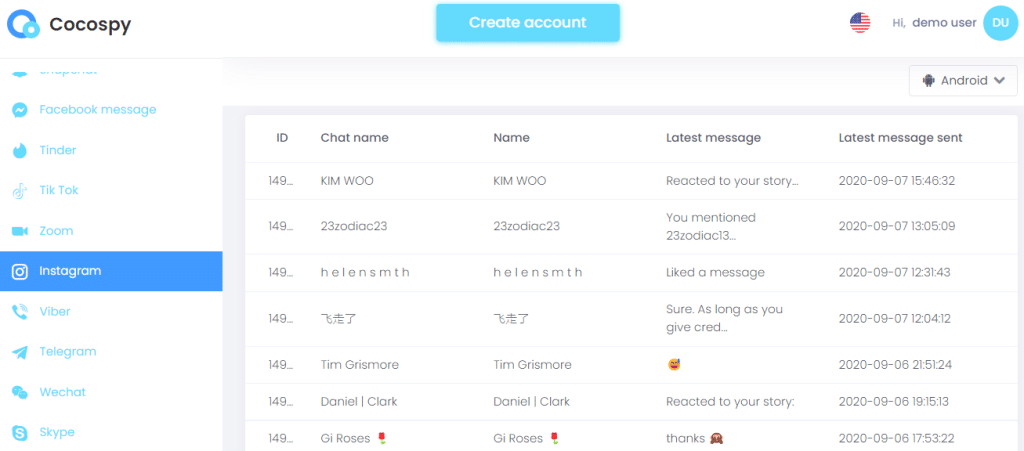
Task: Select KIM WOO chat name cell
Action: coord(347,181)
